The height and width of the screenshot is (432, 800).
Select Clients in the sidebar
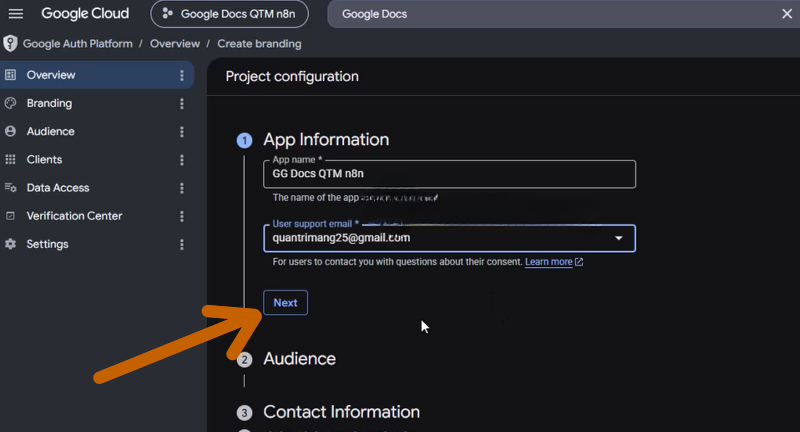(x=97, y=160)
